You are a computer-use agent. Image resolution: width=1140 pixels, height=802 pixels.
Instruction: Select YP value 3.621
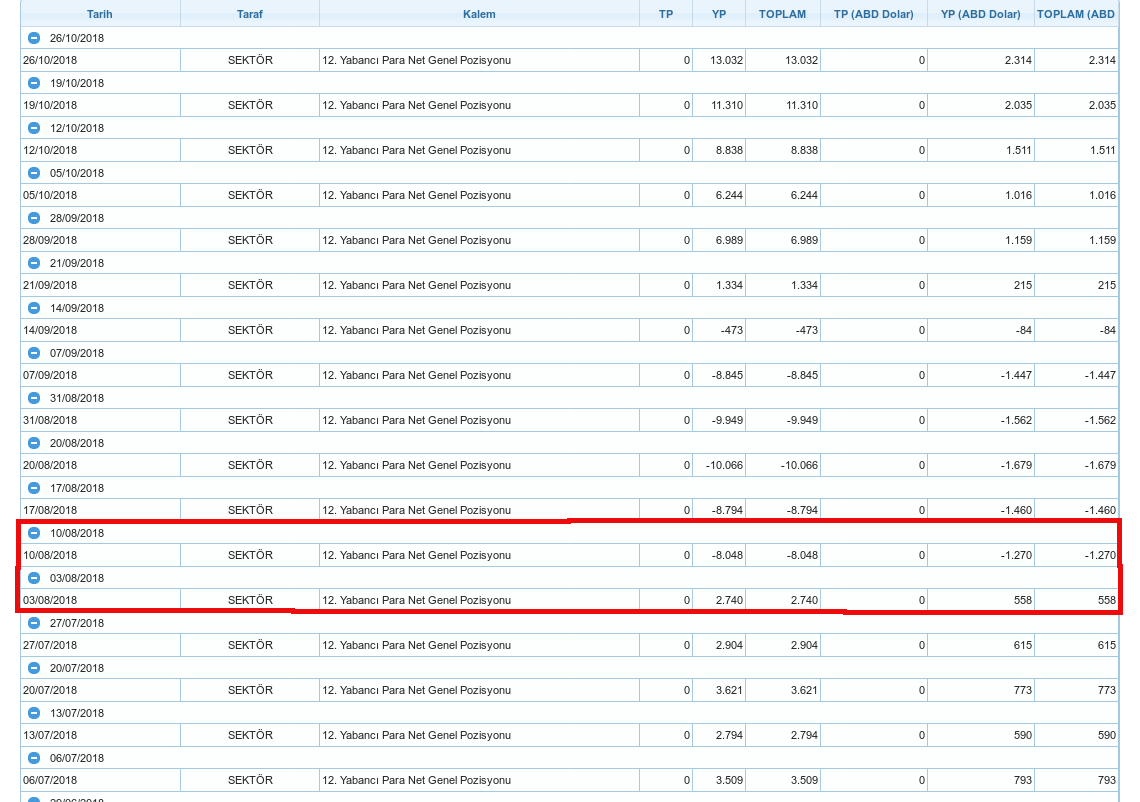pos(719,691)
